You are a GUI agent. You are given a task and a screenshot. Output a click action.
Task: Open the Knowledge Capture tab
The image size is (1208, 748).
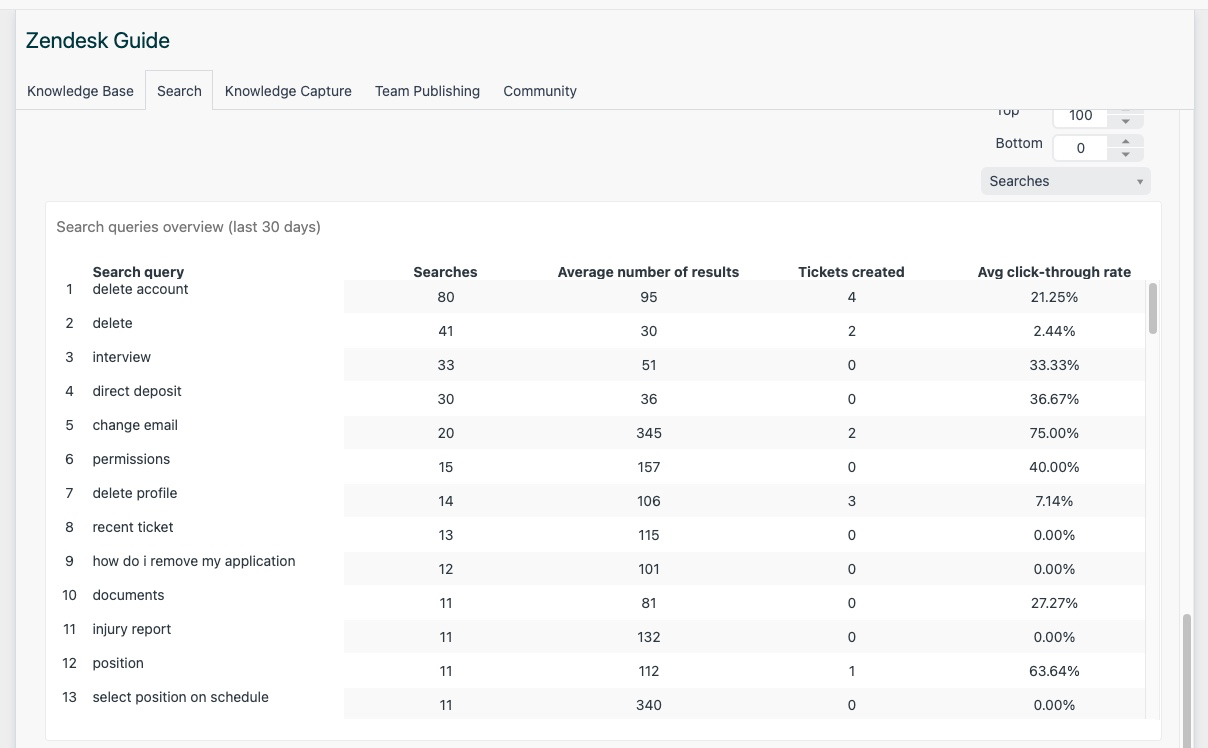[288, 91]
